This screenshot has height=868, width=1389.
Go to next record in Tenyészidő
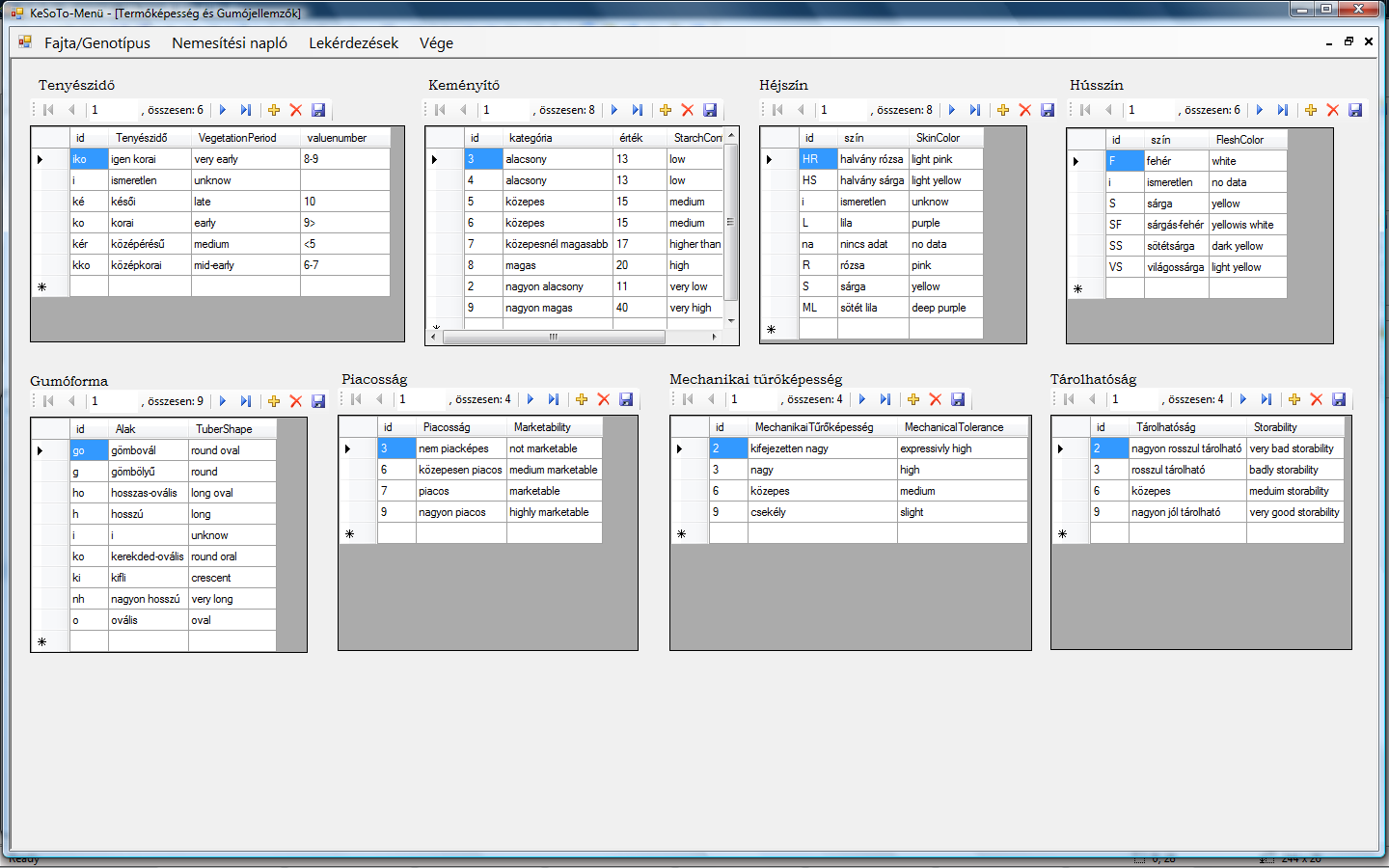point(223,110)
